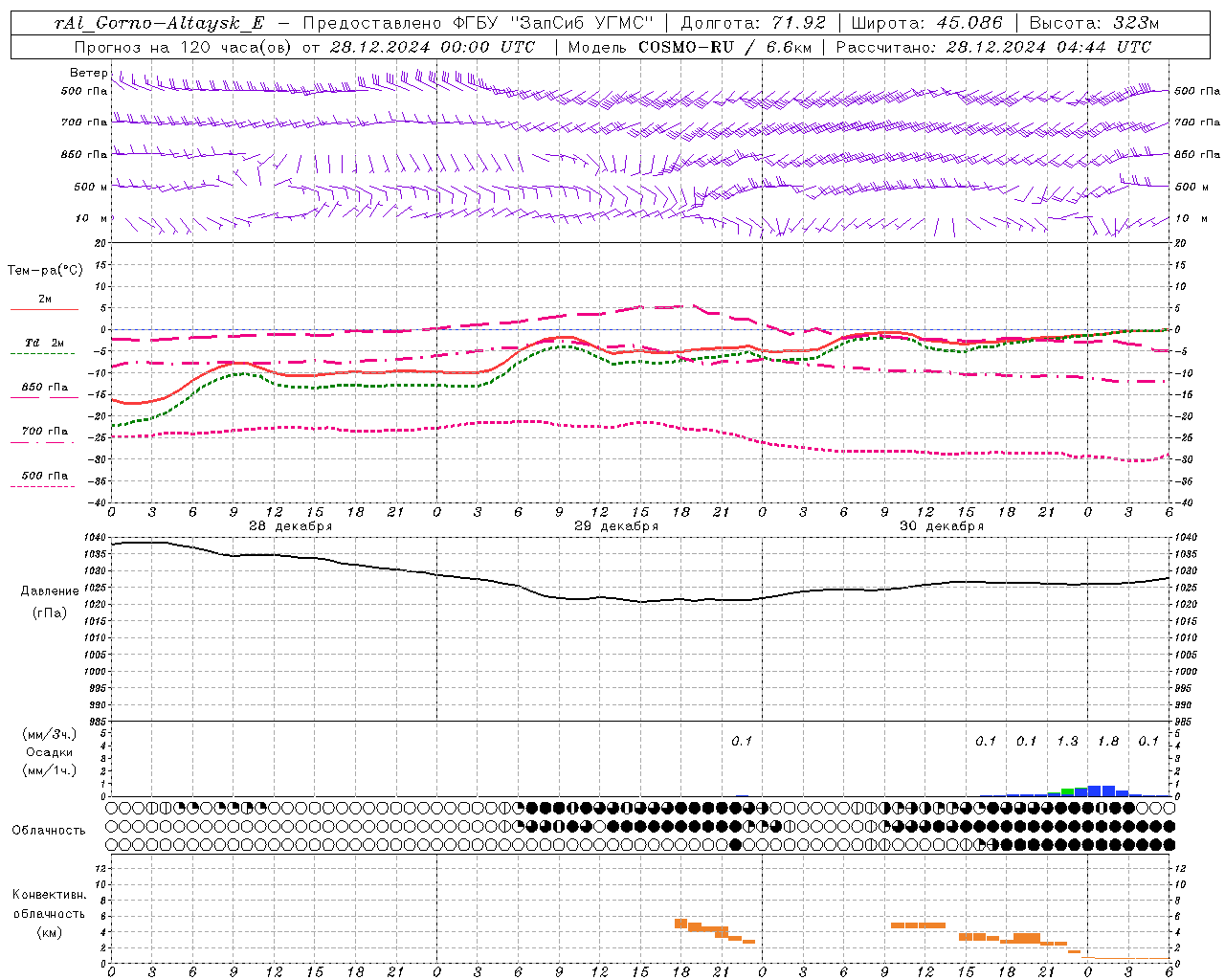
Task: Click the Облачность cloud cover label
Action: pyautogui.click(x=49, y=830)
